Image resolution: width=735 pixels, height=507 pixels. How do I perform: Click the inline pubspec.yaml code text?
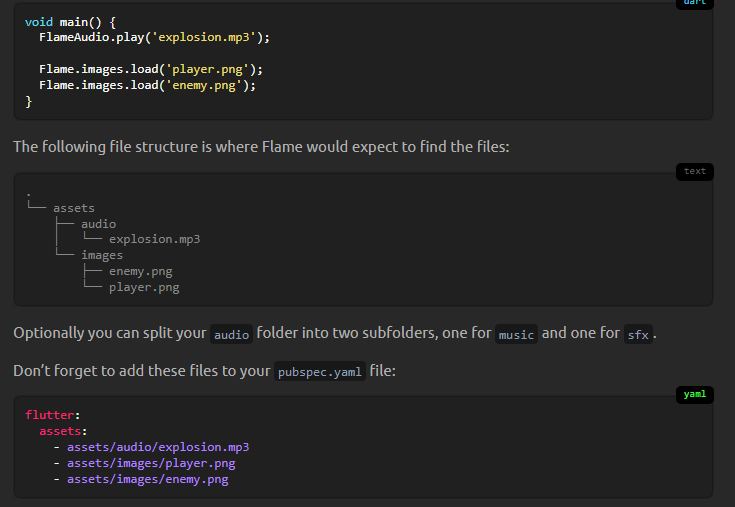click(319, 372)
